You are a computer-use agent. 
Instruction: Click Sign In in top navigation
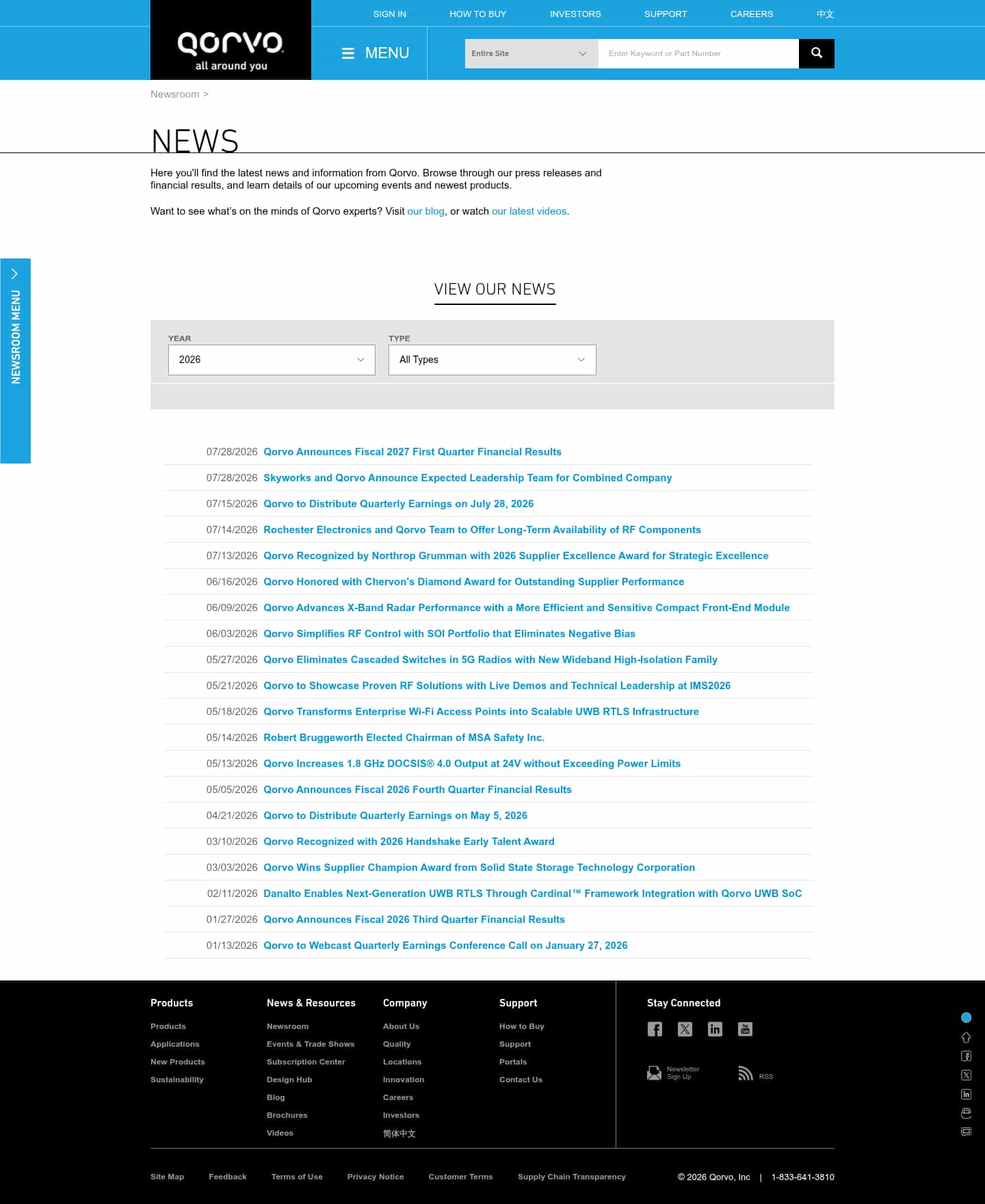tap(389, 14)
